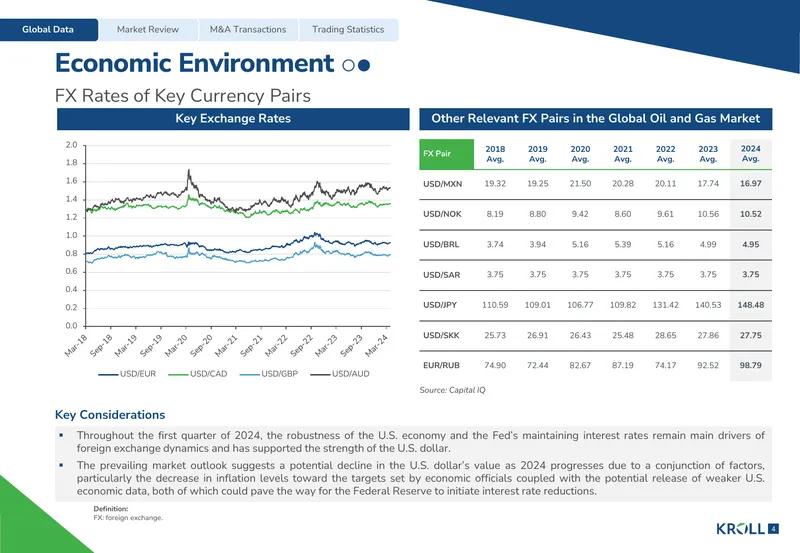Screen dimensions: 800x553
Task: Click the FX Pair column header
Action: tap(446, 154)
